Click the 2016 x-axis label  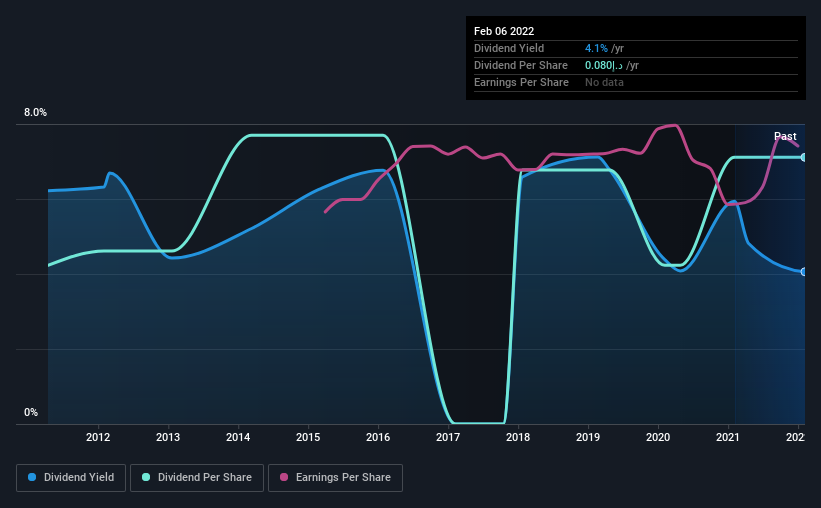coord(378,437)
